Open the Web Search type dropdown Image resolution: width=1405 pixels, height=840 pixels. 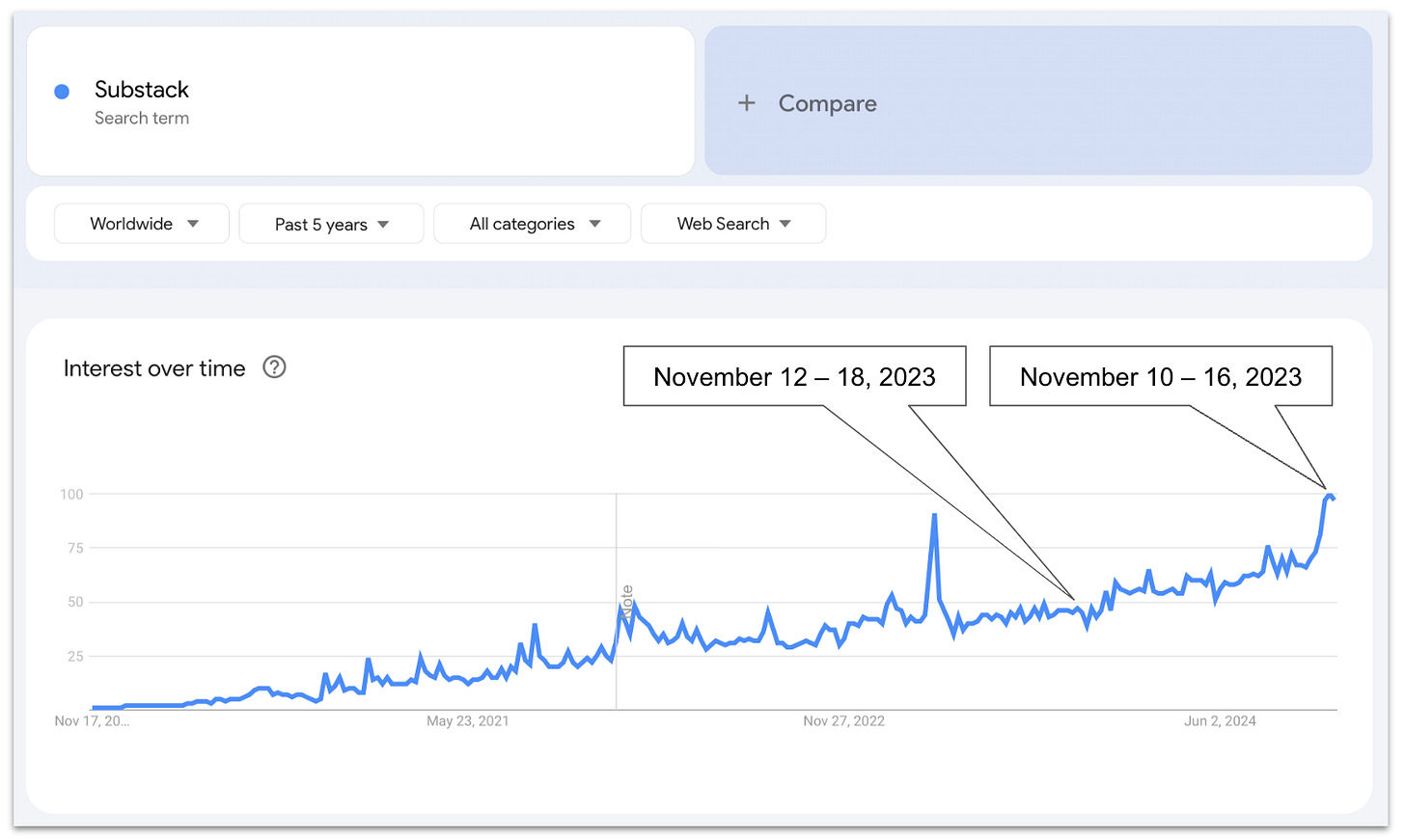coord(732,224)
